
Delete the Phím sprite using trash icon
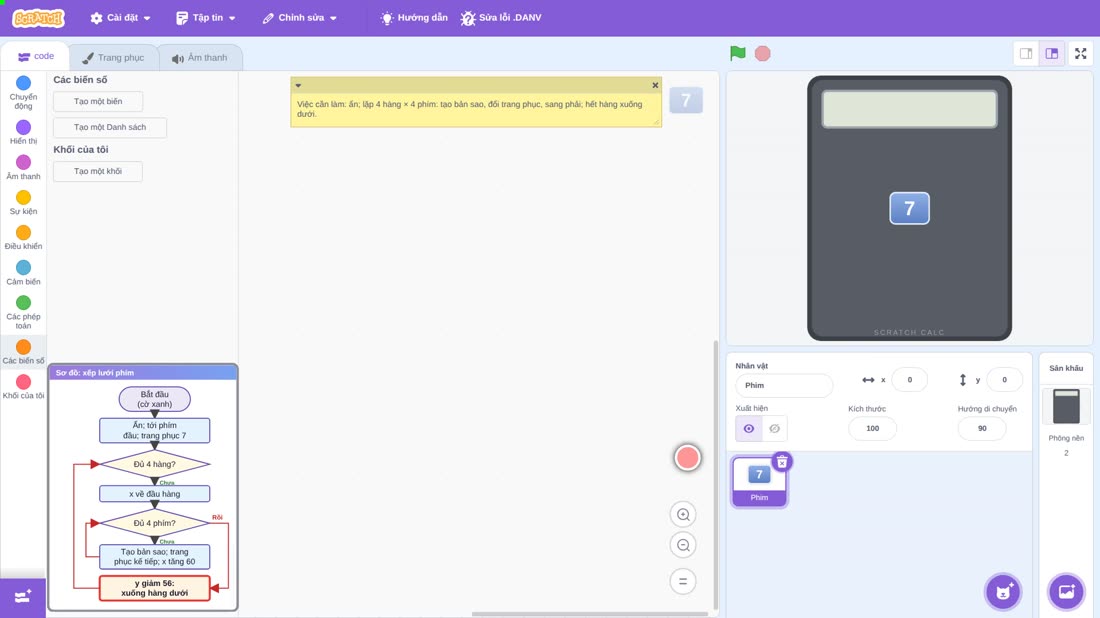(782, 462)
